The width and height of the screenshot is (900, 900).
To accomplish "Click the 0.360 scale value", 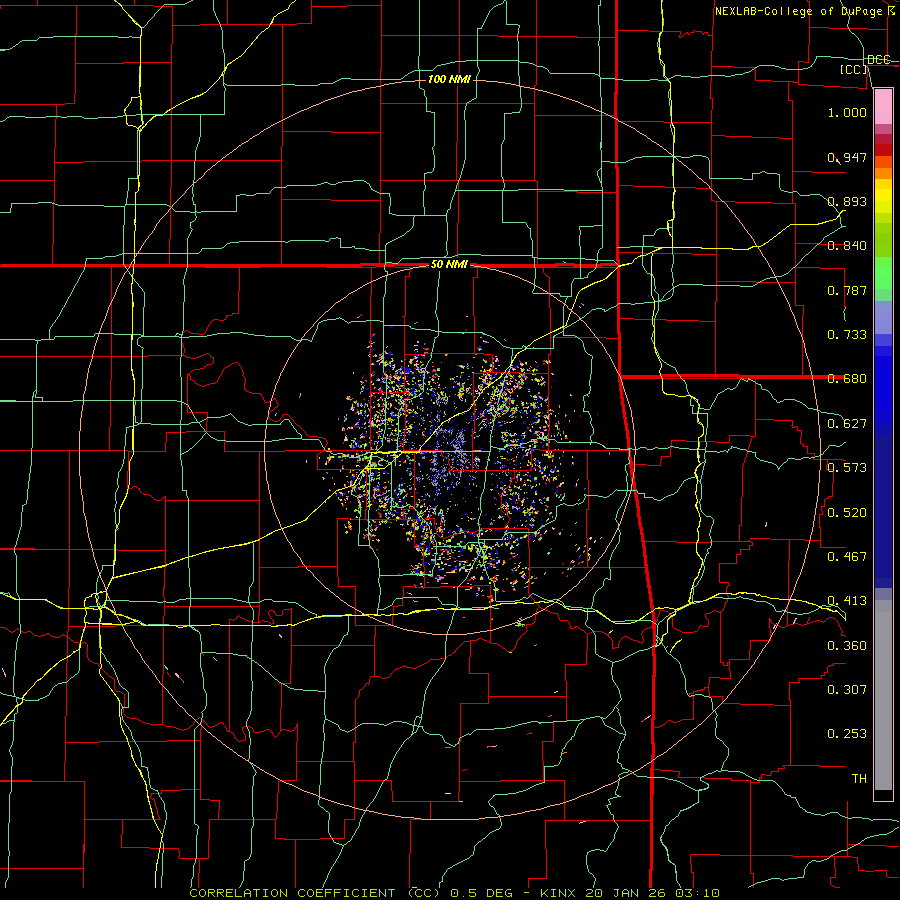I will pyautogui.click(x=847, y=646).
